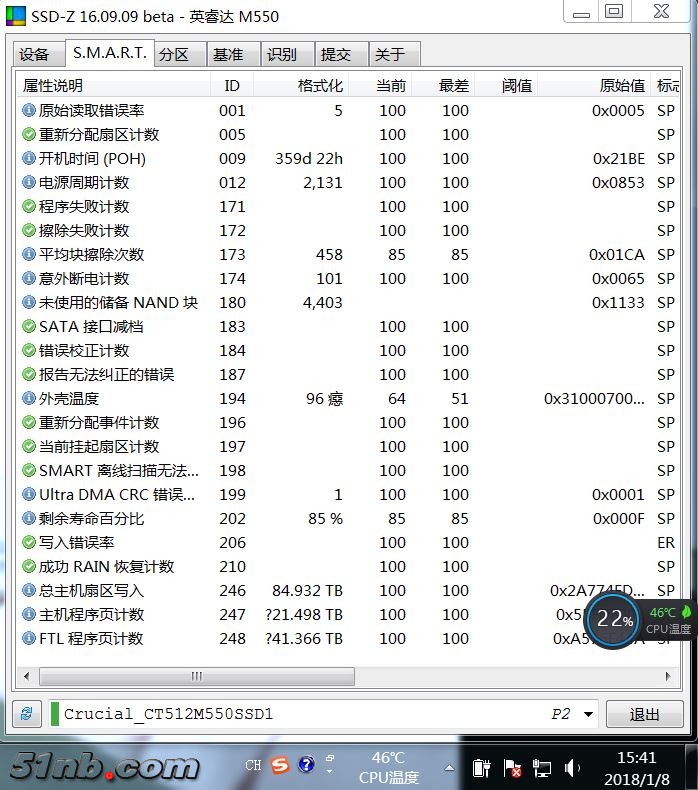Select the S.M.A.R.T. tab

click(109, 52)
